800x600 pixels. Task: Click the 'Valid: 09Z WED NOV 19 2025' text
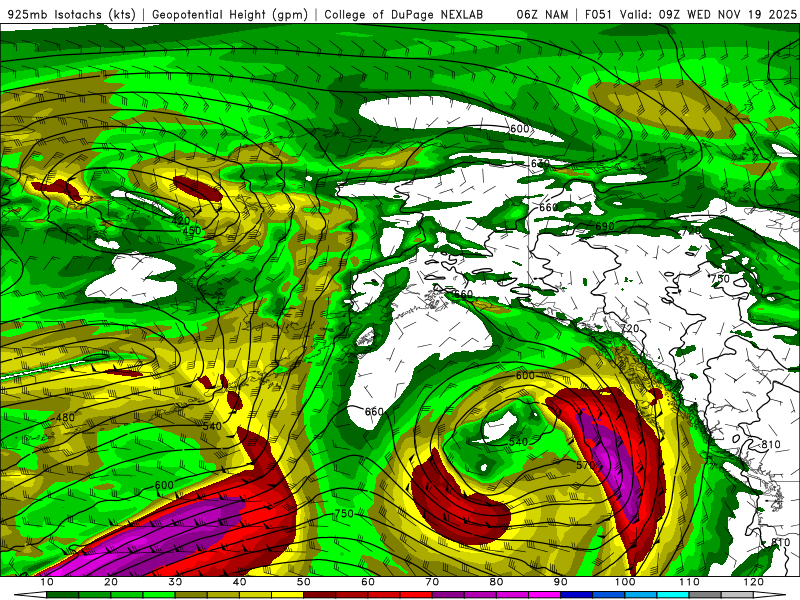(x=708, y=14)
